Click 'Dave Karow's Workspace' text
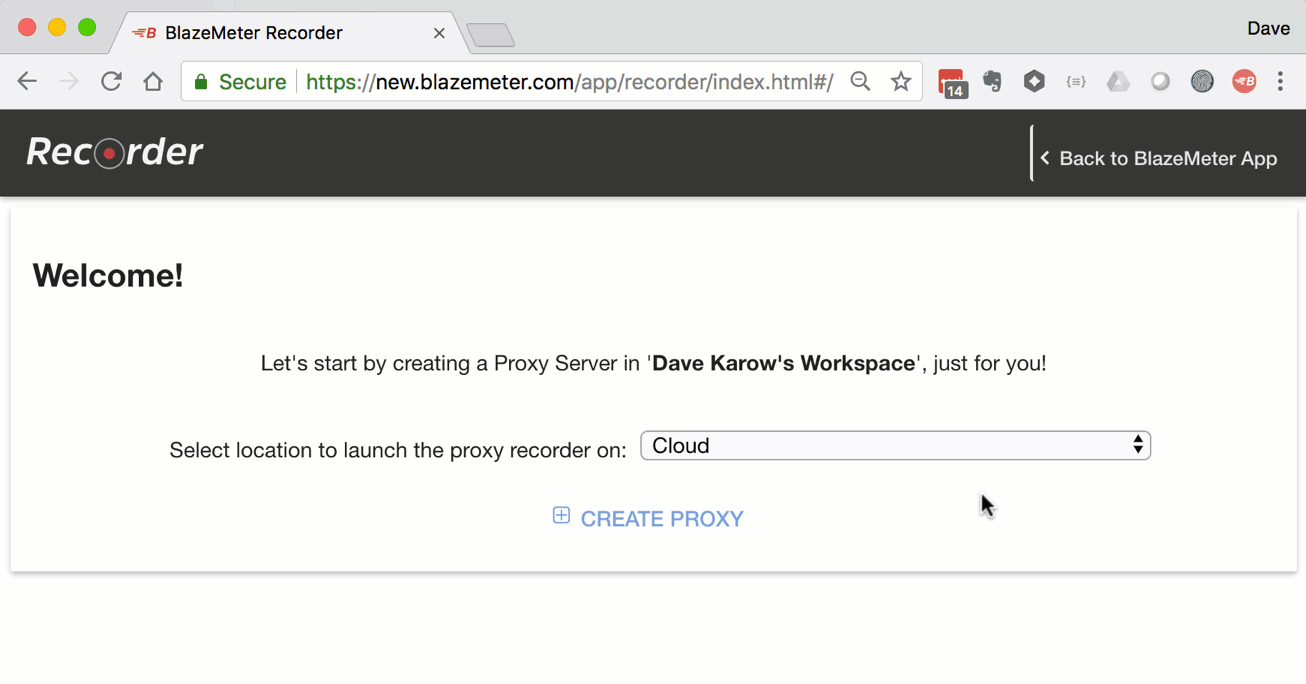 pyautogui.click(x=783, y=363)
